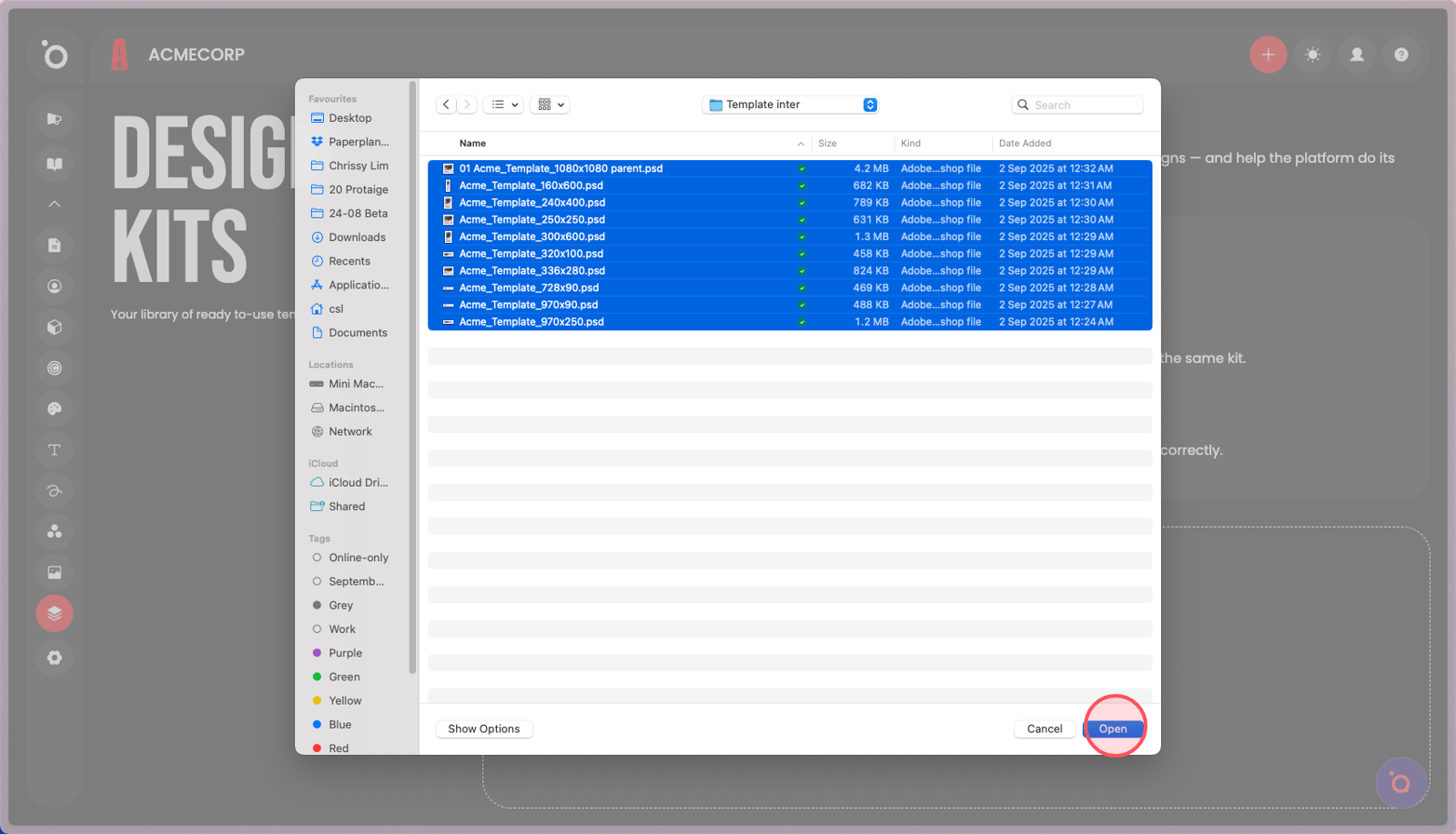Open the help question mark icon

click(1401, 55)
